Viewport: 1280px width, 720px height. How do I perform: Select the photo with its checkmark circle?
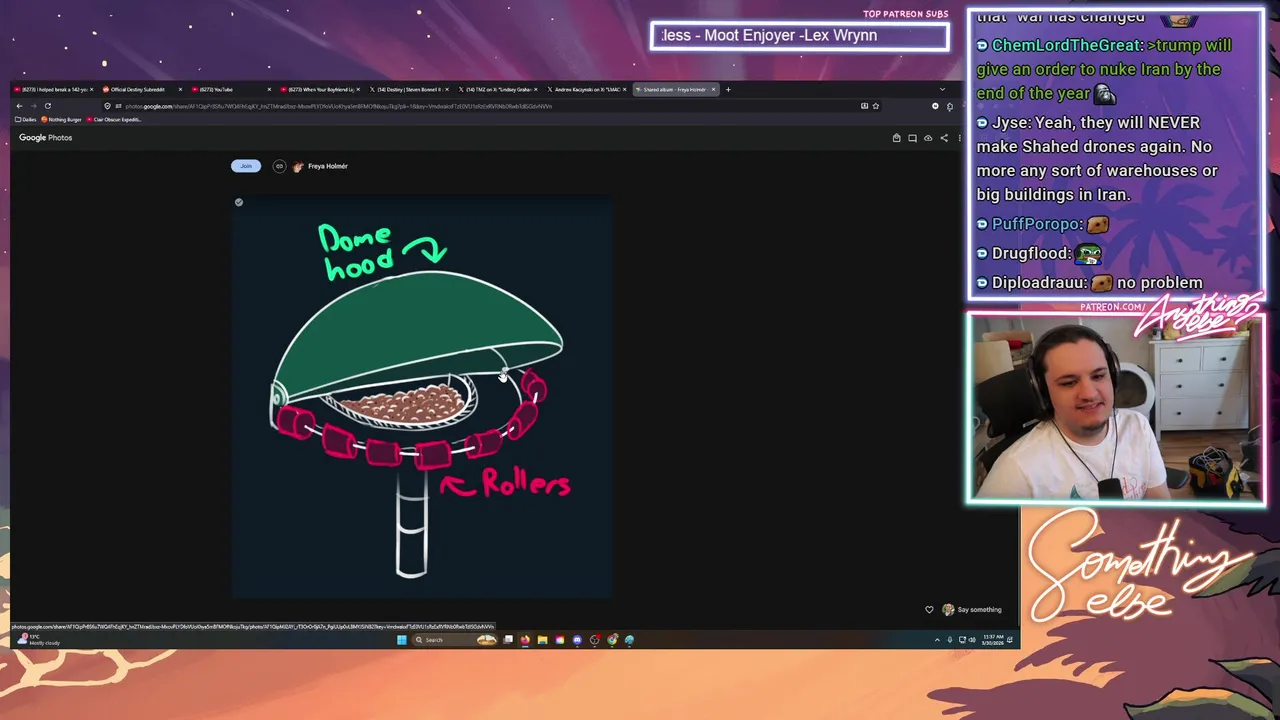click(x=239, y=202)
